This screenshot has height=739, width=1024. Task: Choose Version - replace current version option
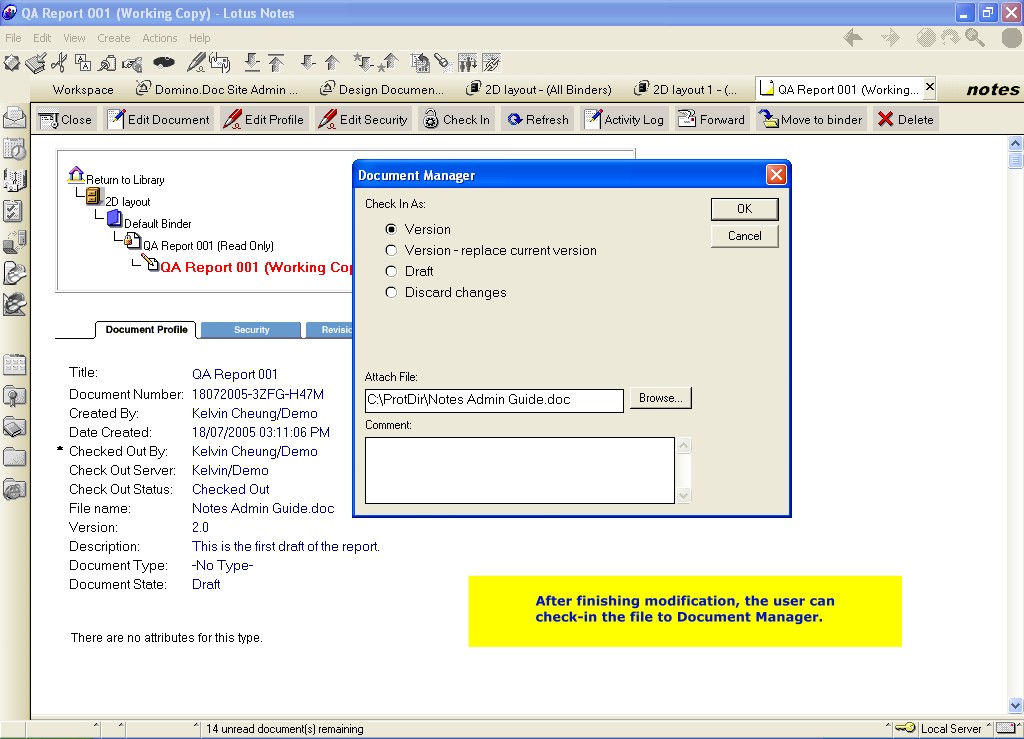tap(392, 250)
